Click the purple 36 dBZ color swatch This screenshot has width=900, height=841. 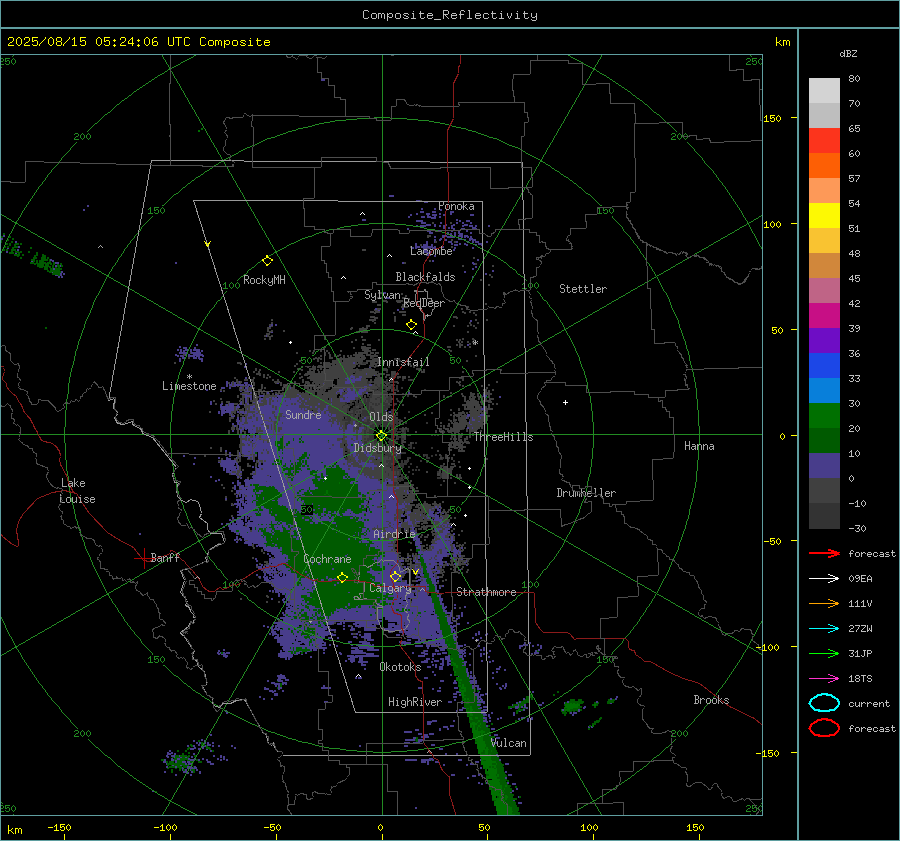click(x=824, y=340)
